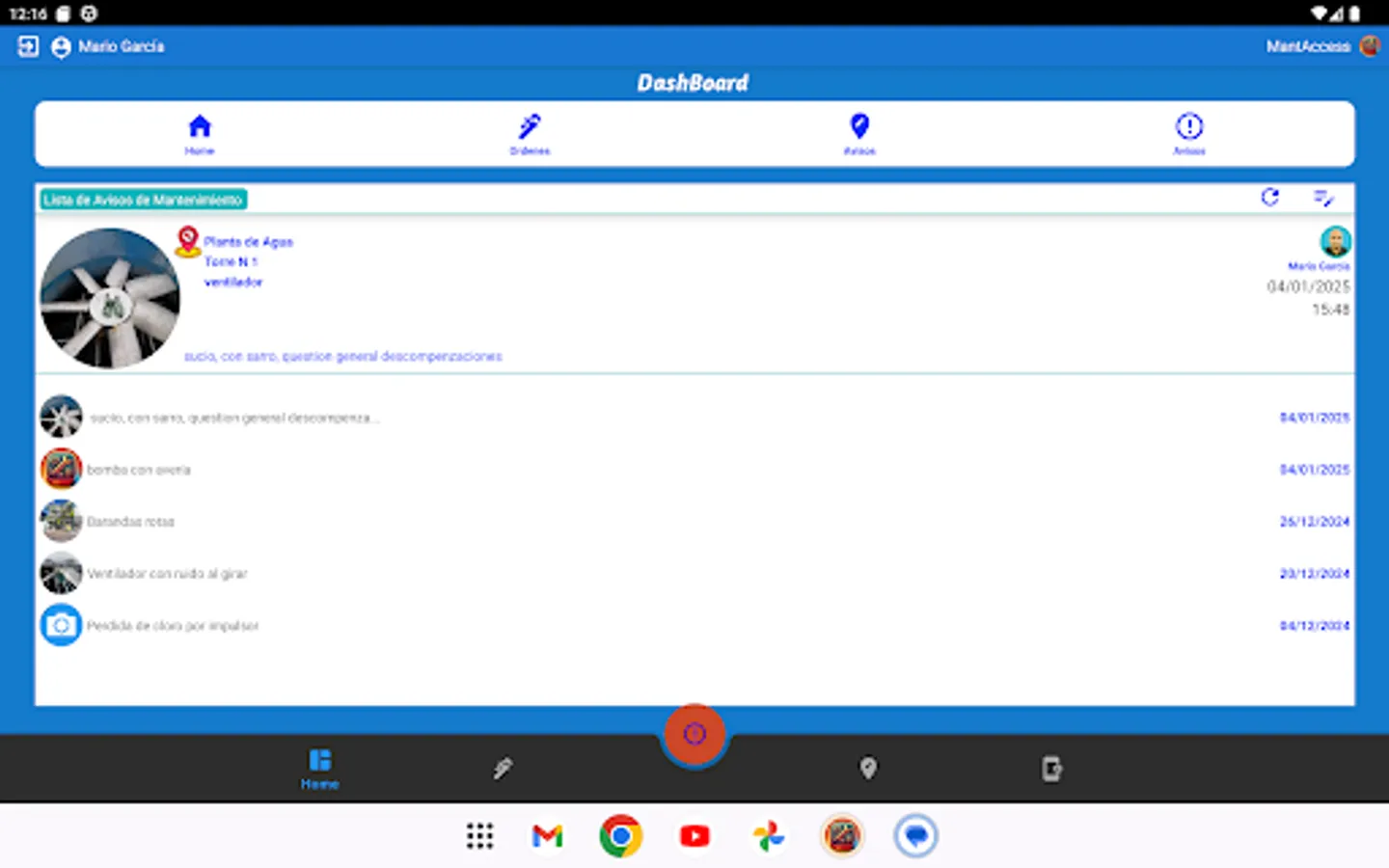Launch Gmail from the dock
This screenshot has height=868, width=1389.
pos(546,836)
